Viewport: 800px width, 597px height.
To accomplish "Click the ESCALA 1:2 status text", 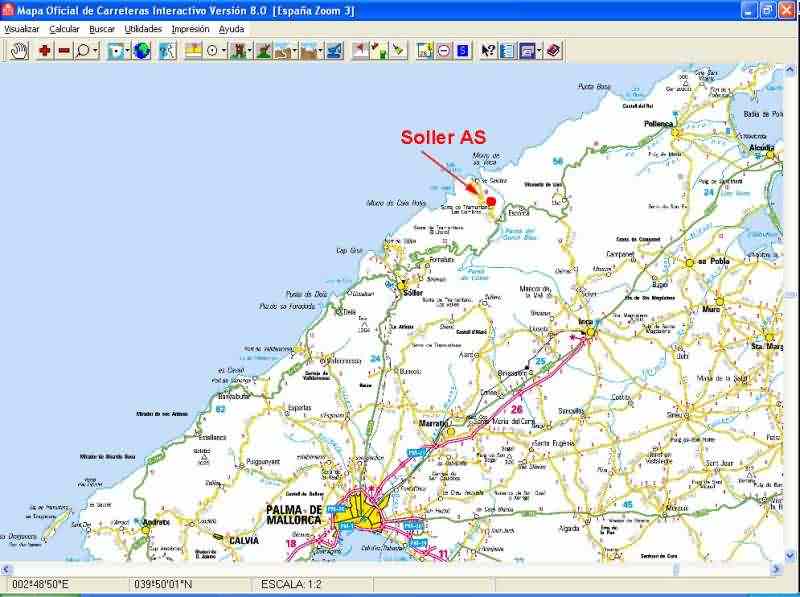I will click(x=290, y=584).
